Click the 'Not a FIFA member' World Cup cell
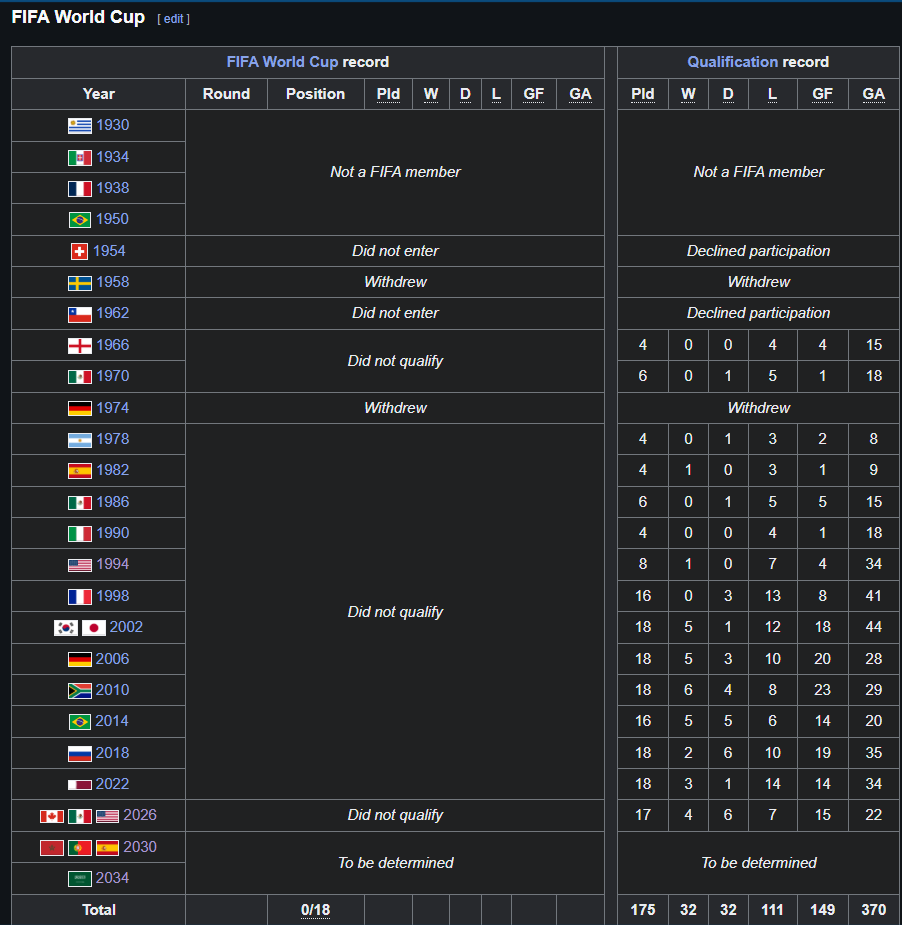Screen dimensions: 902x925 pos(395,172)
